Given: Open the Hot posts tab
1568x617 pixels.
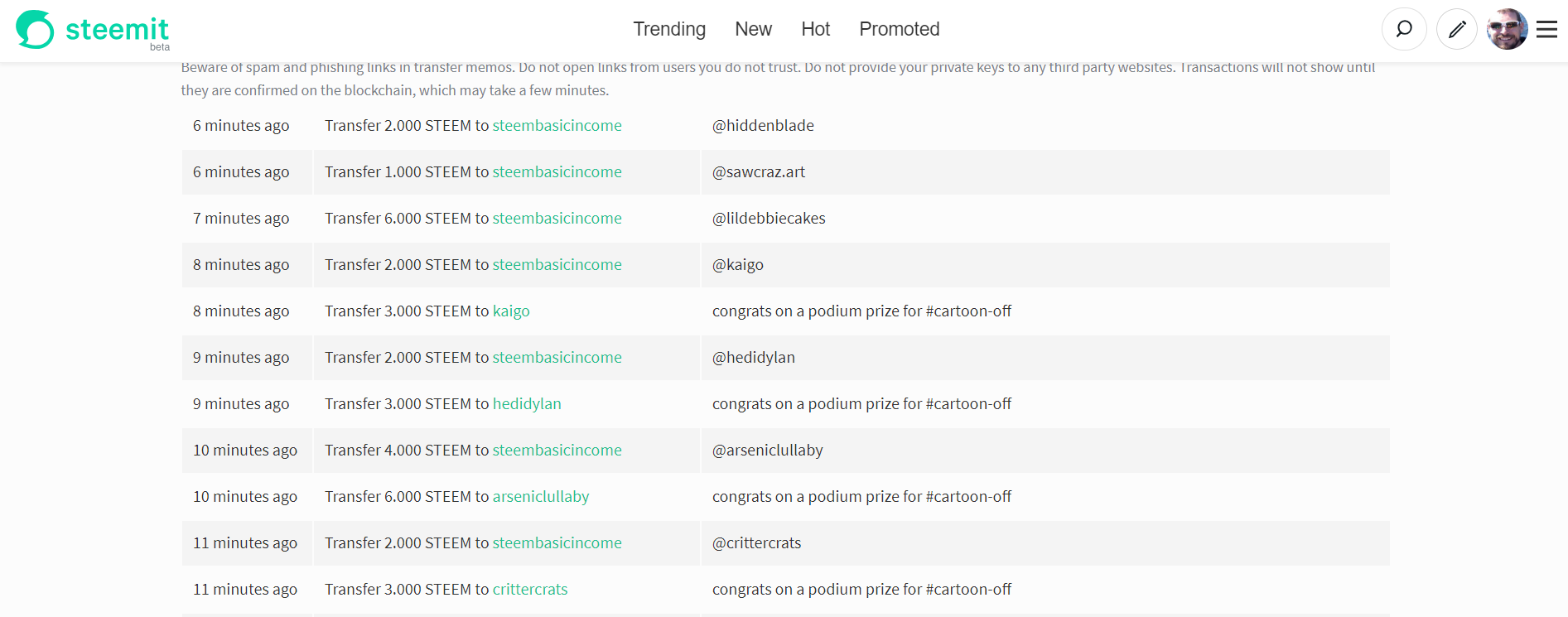Looking at the screenshot, I should point(815,29).
